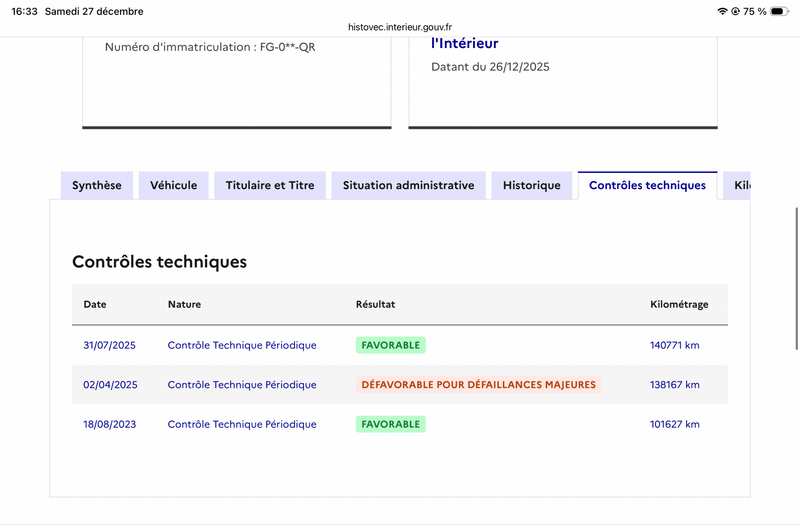Click the 140771 km mileage value
The height and width of the screenshot is (525, 800).
click(x=674, y=345)
